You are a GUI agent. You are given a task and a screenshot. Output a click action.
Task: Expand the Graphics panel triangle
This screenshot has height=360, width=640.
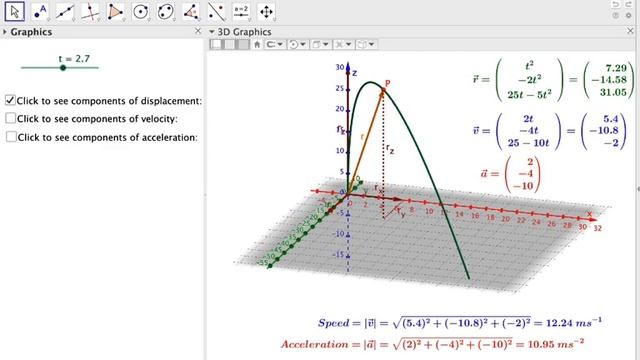tap(4, 31)
